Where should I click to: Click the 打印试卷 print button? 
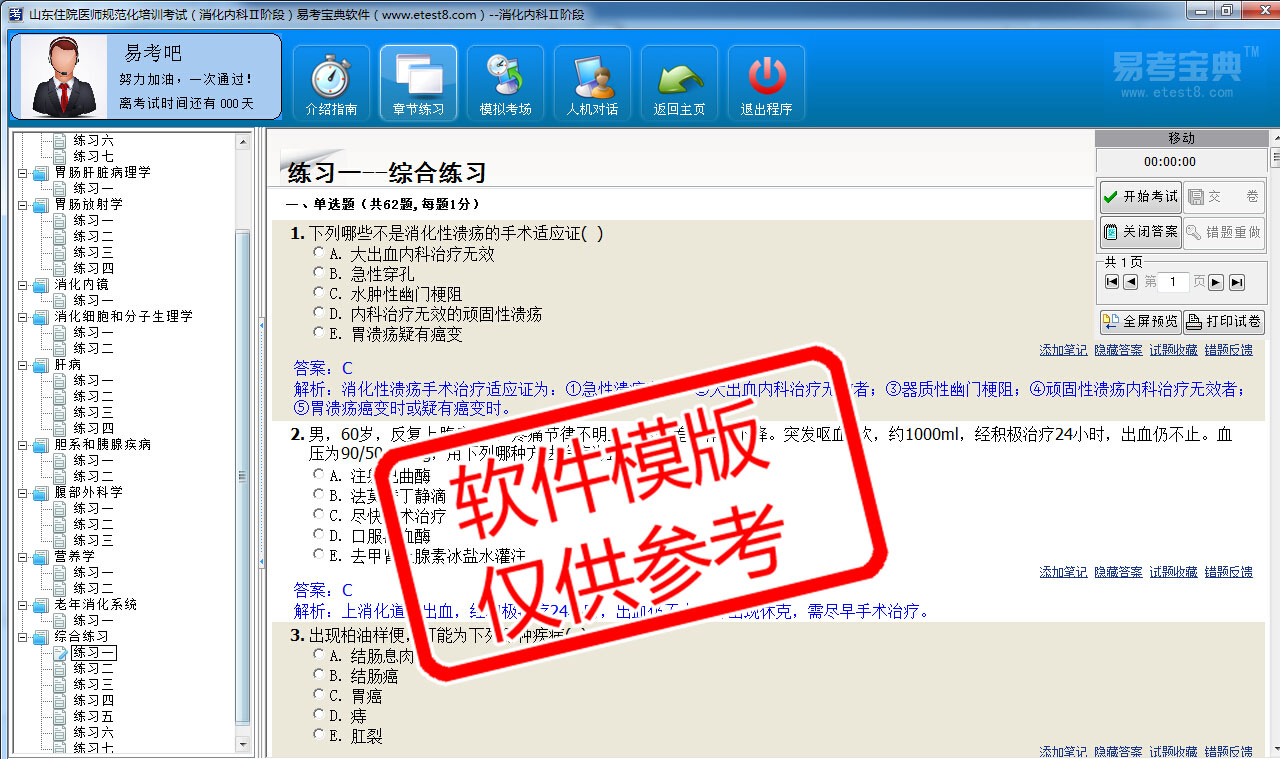click(1224, 322)
